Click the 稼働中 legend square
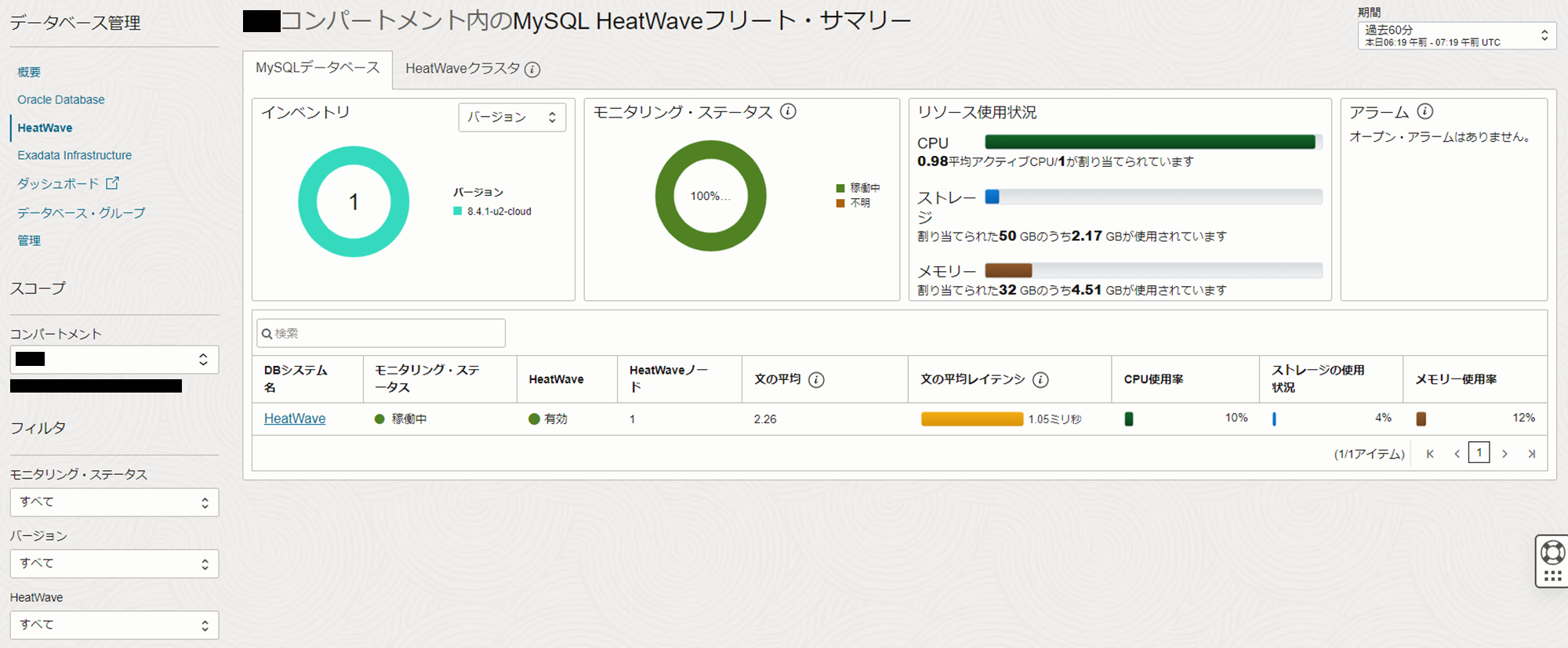1568x648 pixels. [x=840, y=188]
